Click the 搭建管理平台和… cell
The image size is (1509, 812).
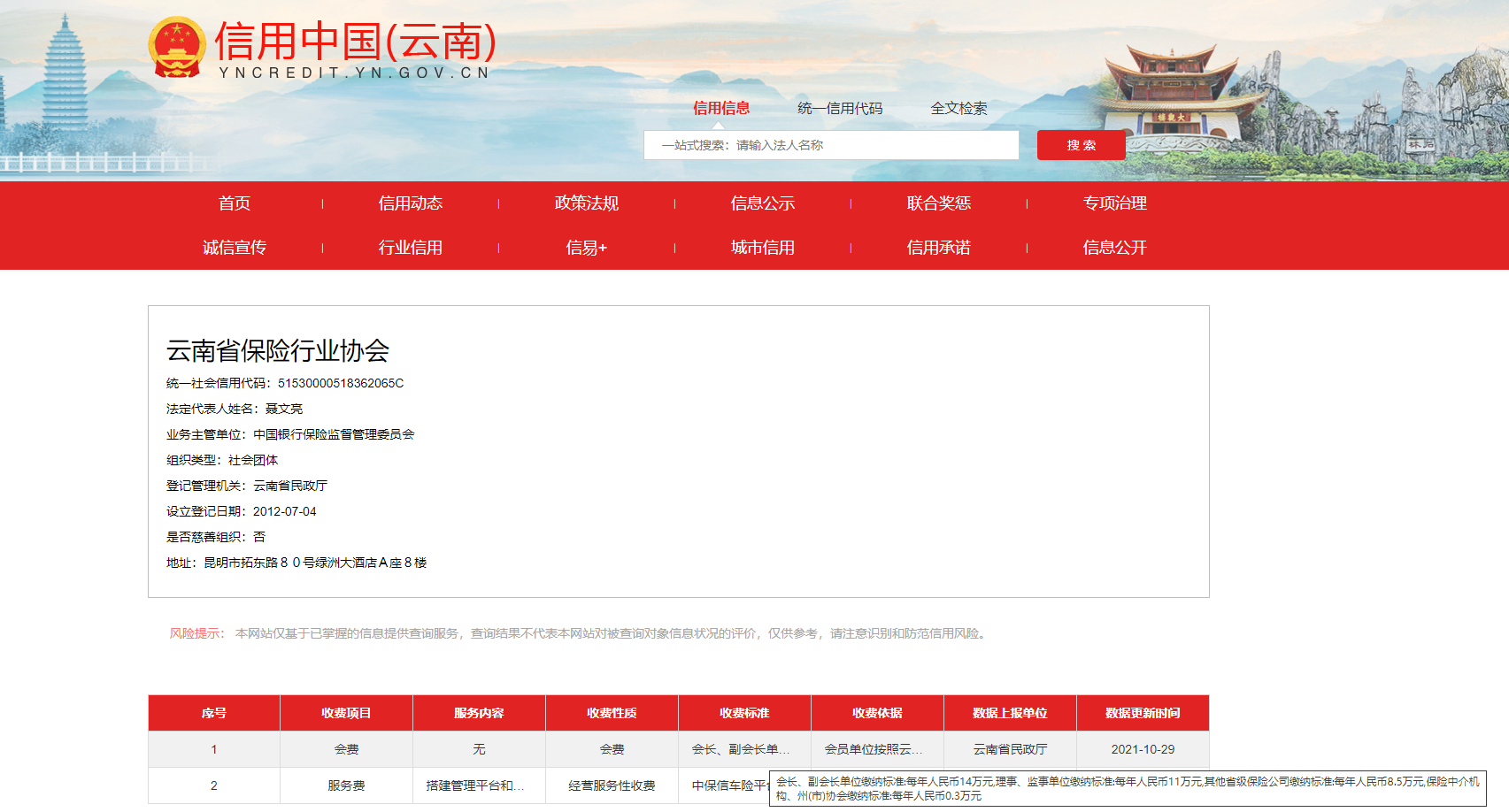tap(480, 785)
